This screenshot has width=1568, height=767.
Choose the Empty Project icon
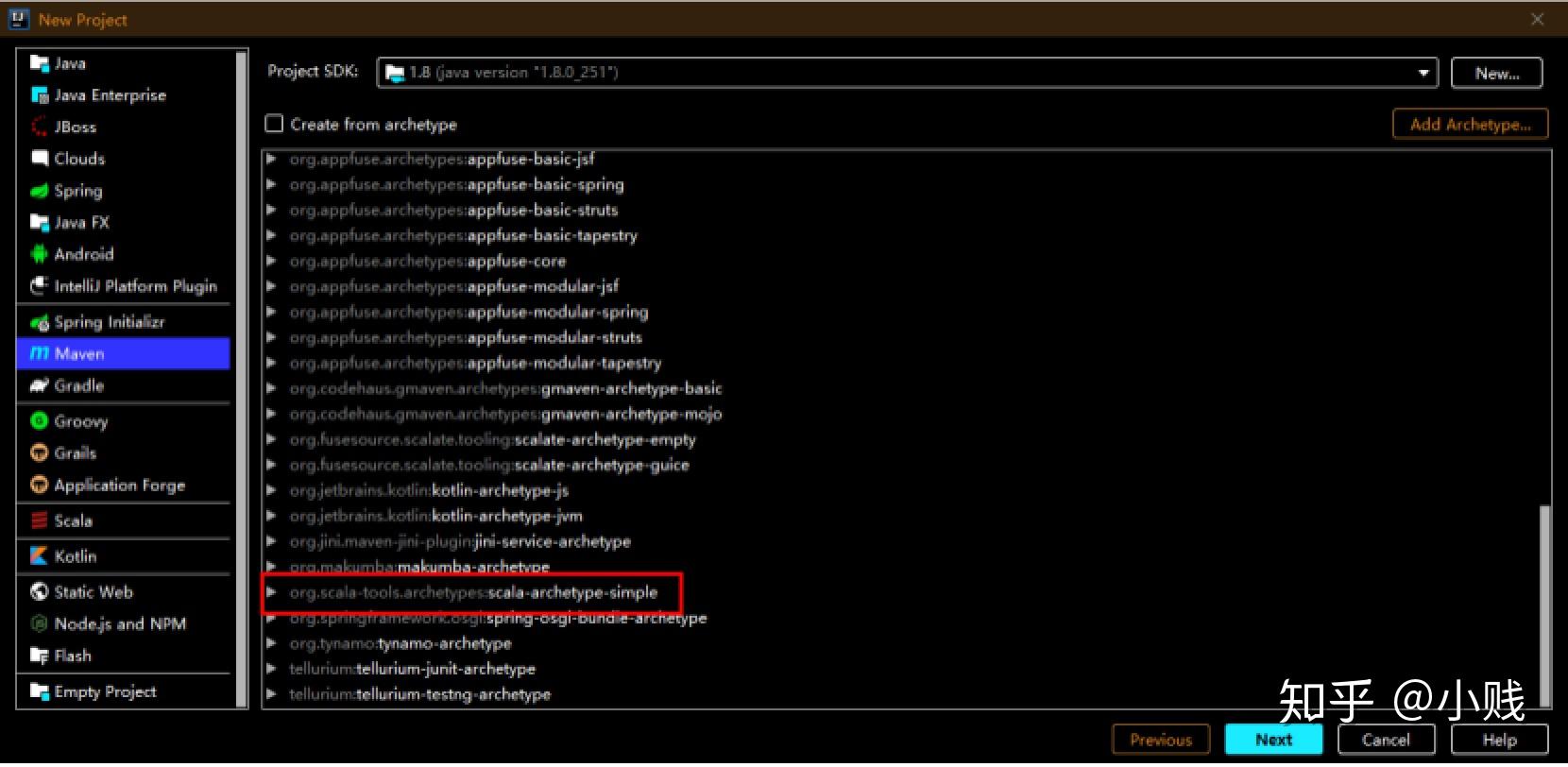point(39,691)
